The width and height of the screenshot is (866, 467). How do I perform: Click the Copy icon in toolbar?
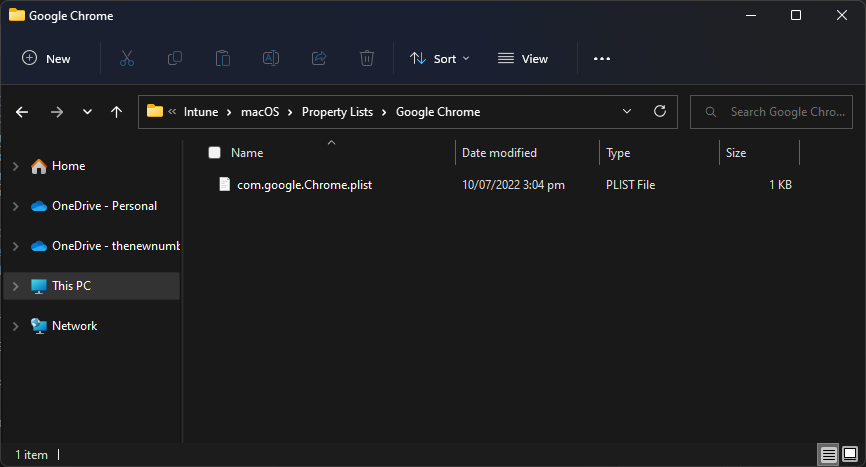pos(175,58)
